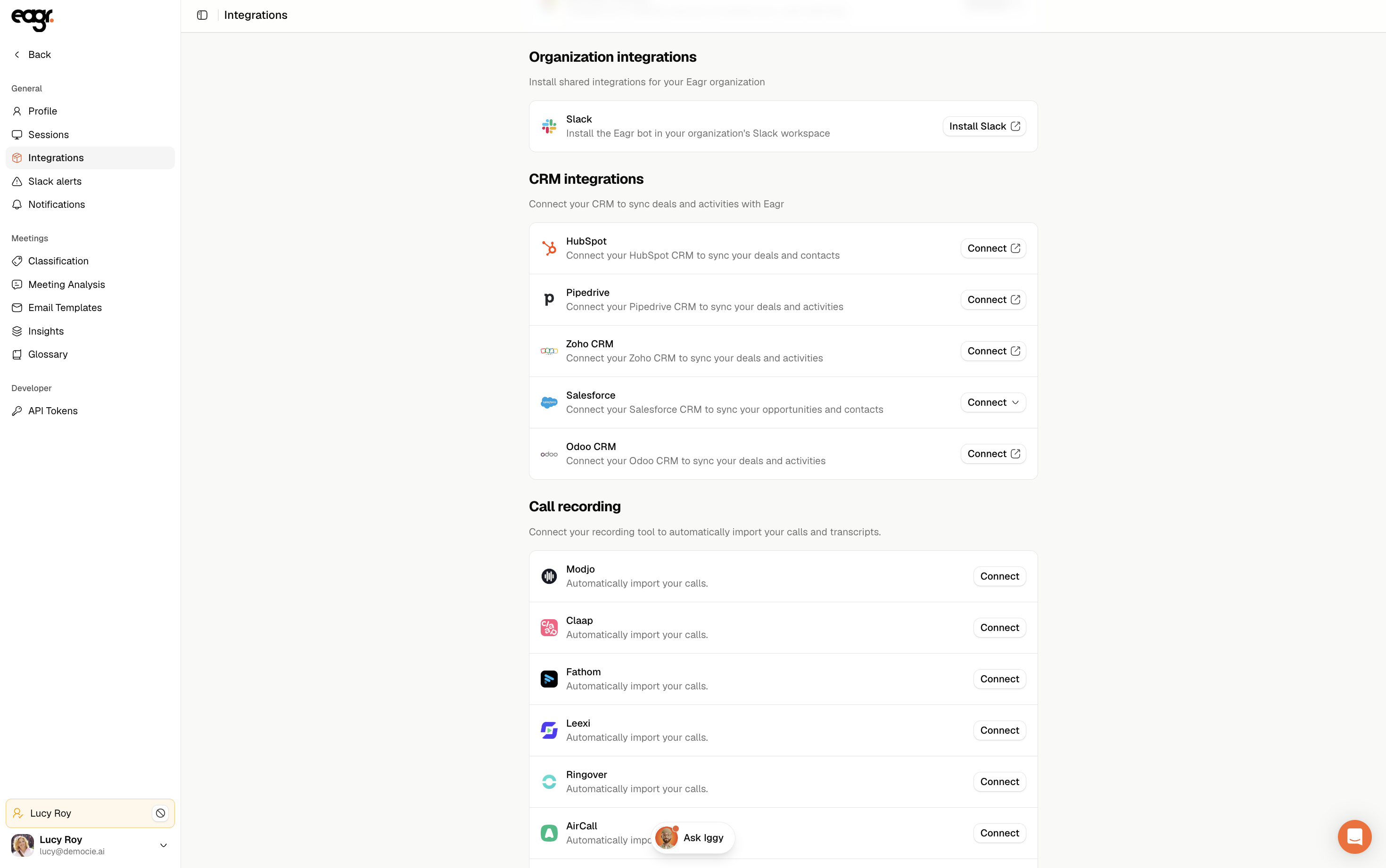Open the Ask Iggy assistant
The height and width of the screenshot is (868, 1386).
point(693,837)
